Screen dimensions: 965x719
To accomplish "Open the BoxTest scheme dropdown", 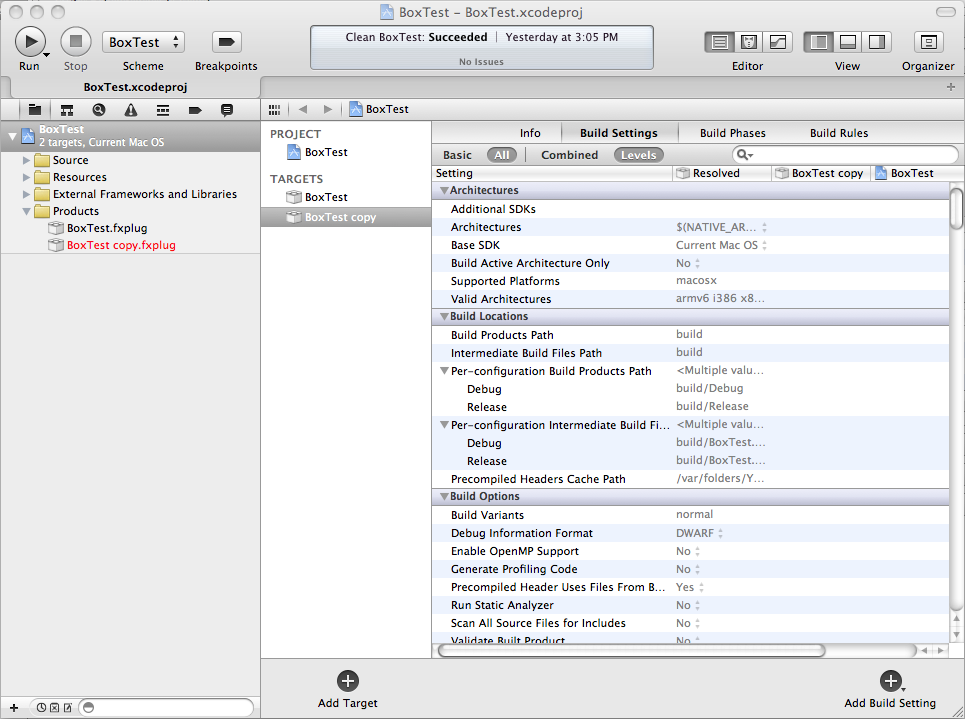I will [143, 42].
